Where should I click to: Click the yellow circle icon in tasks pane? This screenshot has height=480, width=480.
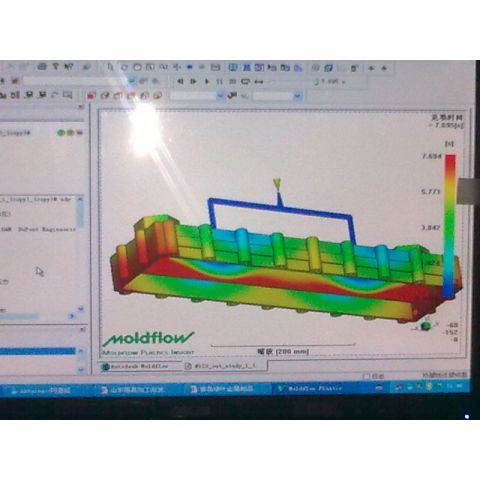[70, 133]
